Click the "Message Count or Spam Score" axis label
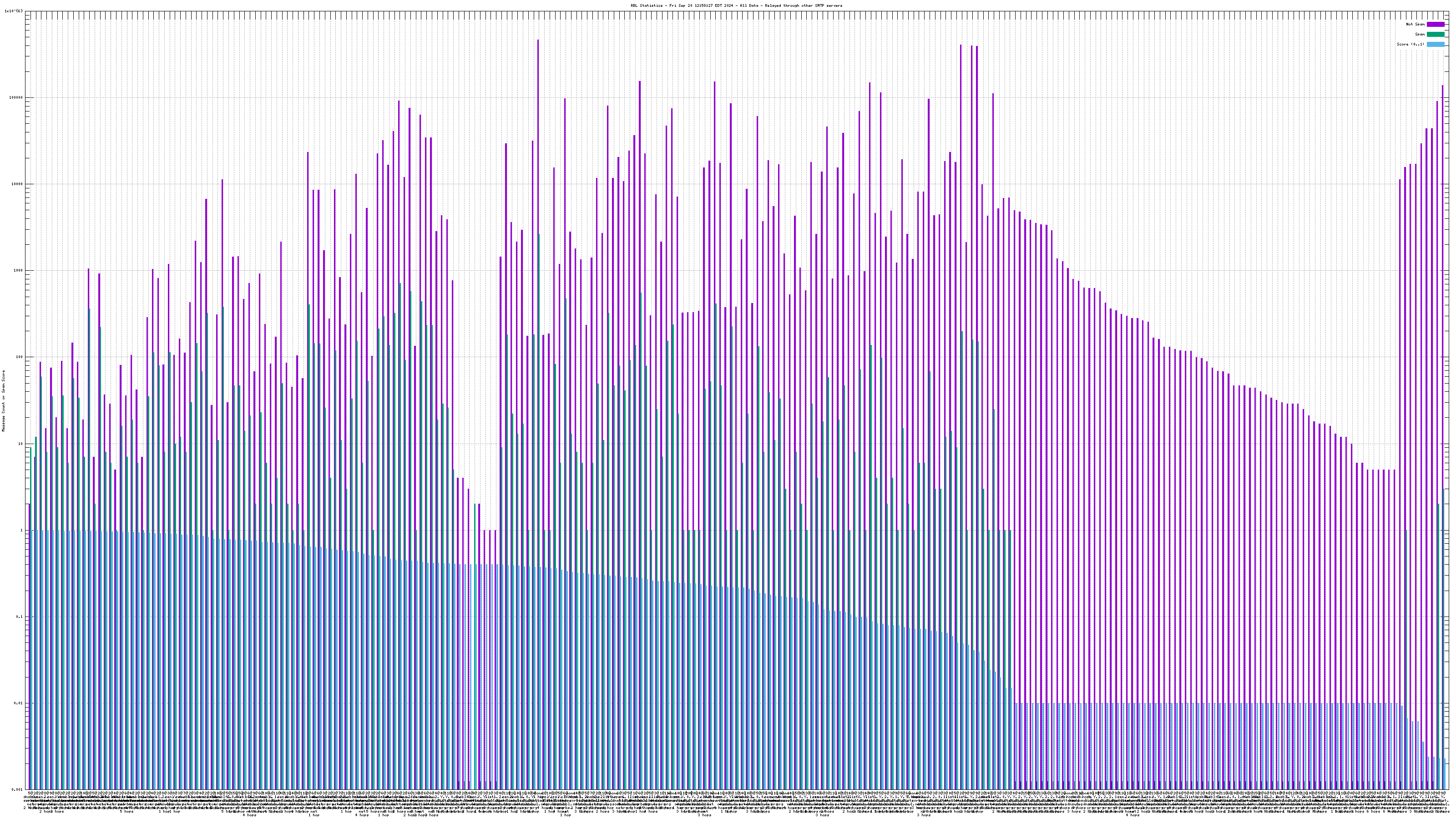This screenshot has width=1456, height=819. (x=3, y=401)
